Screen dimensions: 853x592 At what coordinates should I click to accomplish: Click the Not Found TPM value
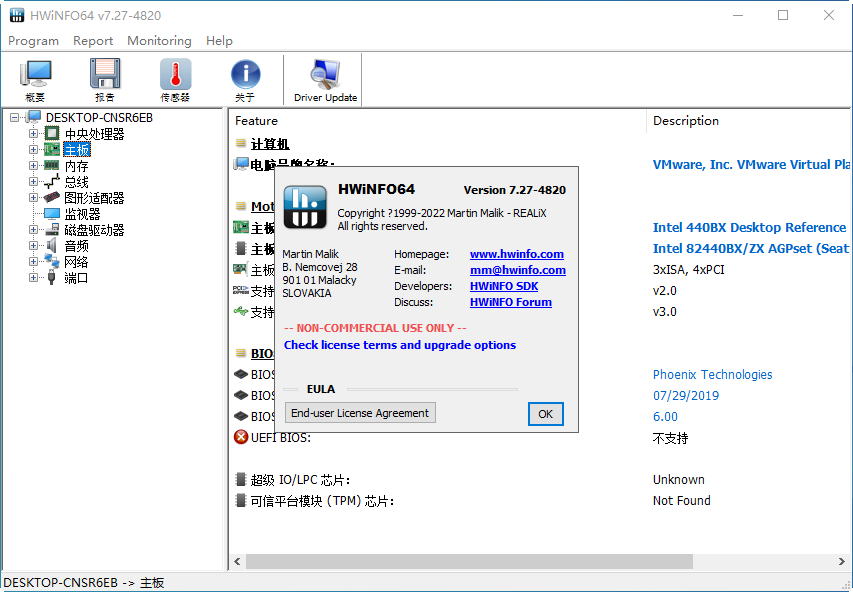682,501
